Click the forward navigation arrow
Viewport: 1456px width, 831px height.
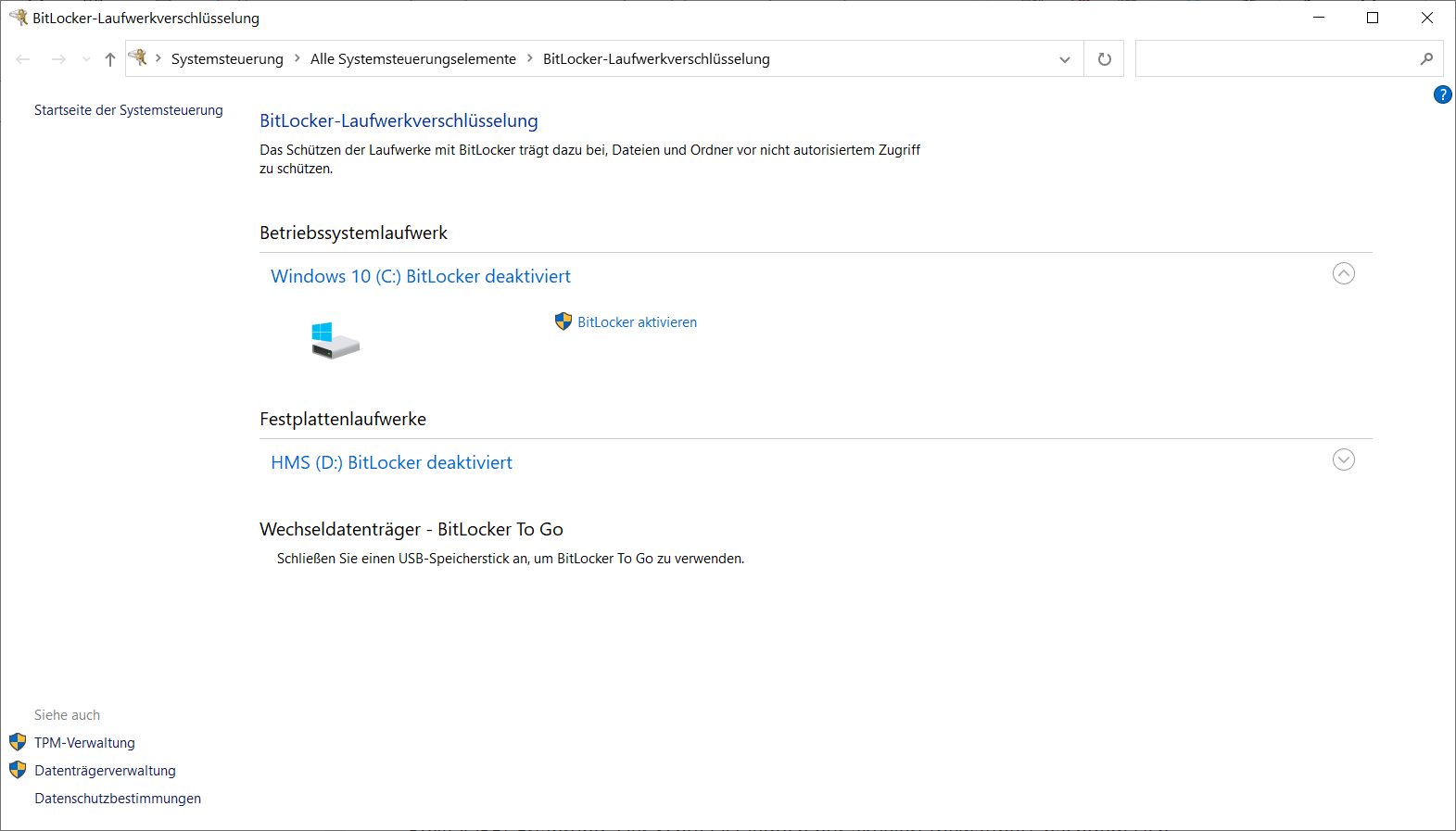click(x=58, y=59)
